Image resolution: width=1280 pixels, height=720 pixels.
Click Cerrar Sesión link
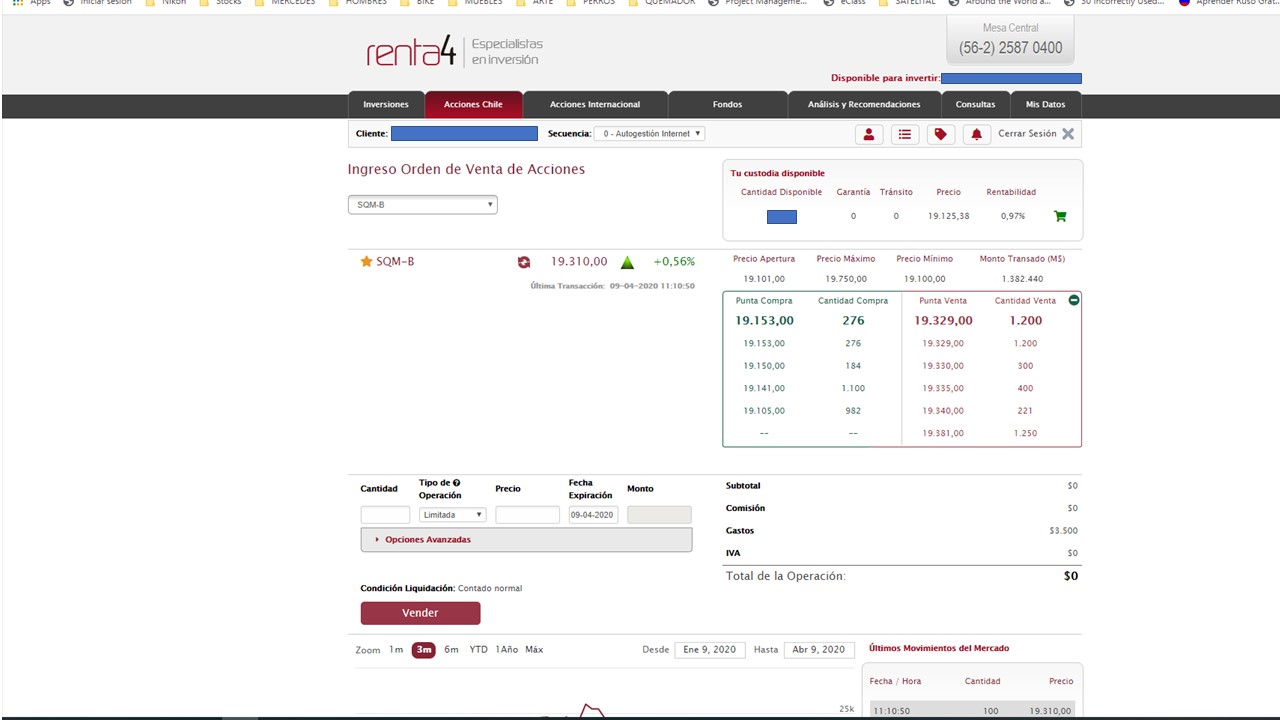pos(1027,134)
